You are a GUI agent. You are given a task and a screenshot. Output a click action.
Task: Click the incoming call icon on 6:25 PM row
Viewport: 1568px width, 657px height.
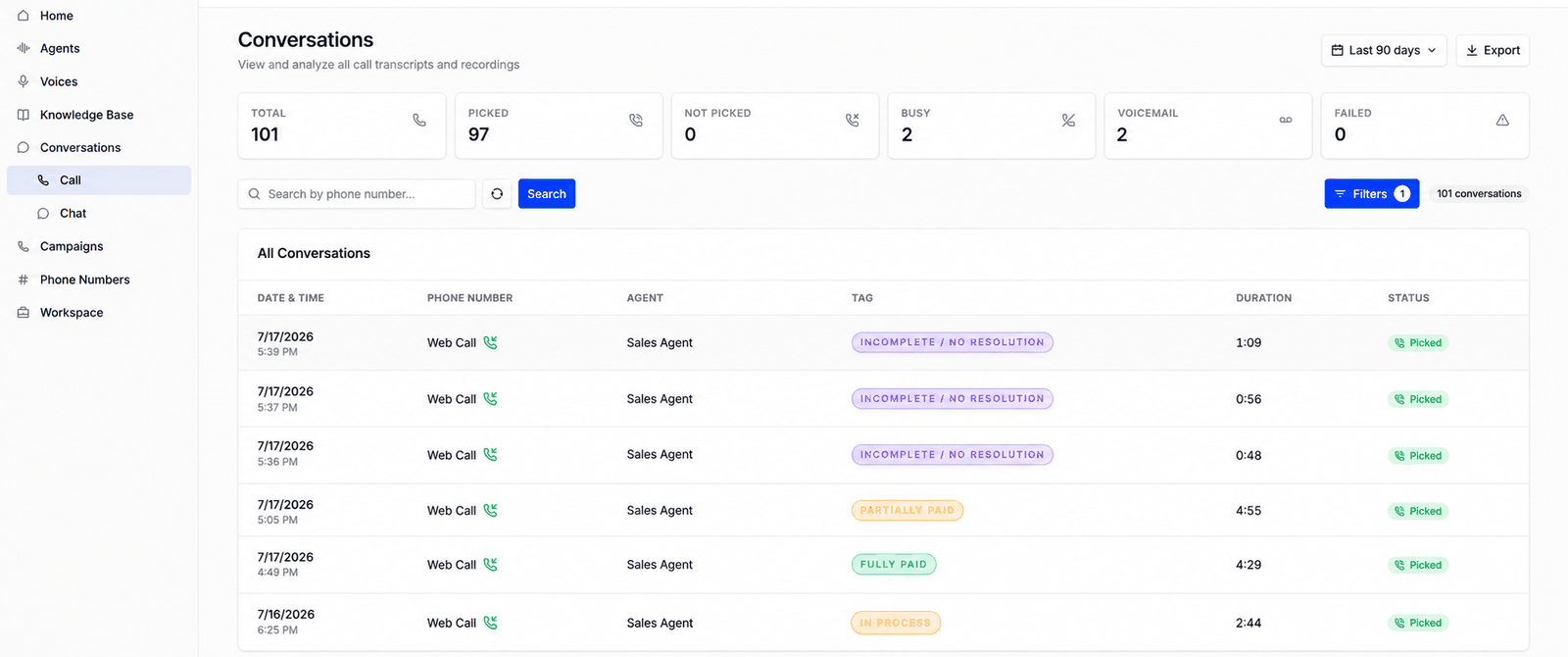491,622
